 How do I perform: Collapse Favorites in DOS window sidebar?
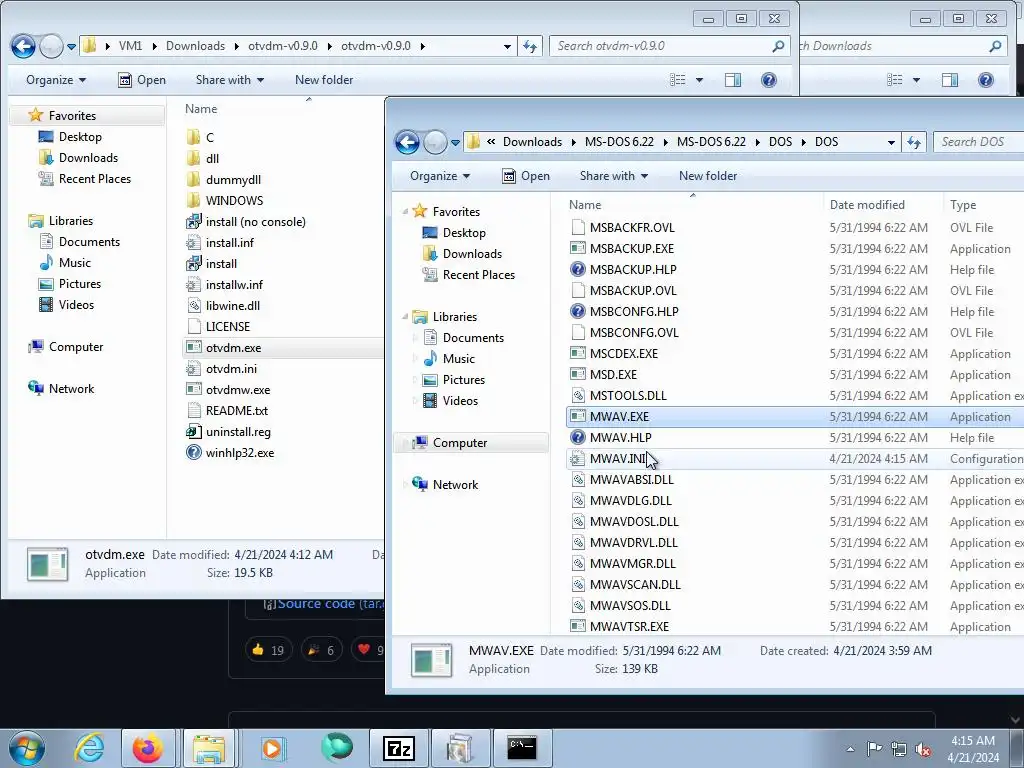click(405, 212)
